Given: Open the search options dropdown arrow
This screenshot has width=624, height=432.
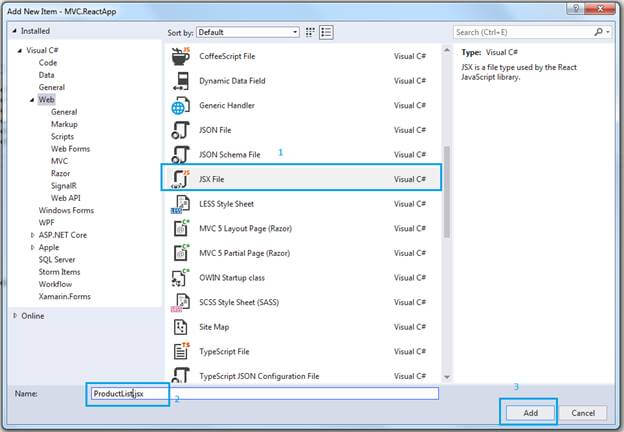Looking at the screenshot, I should tap(607, 33).
